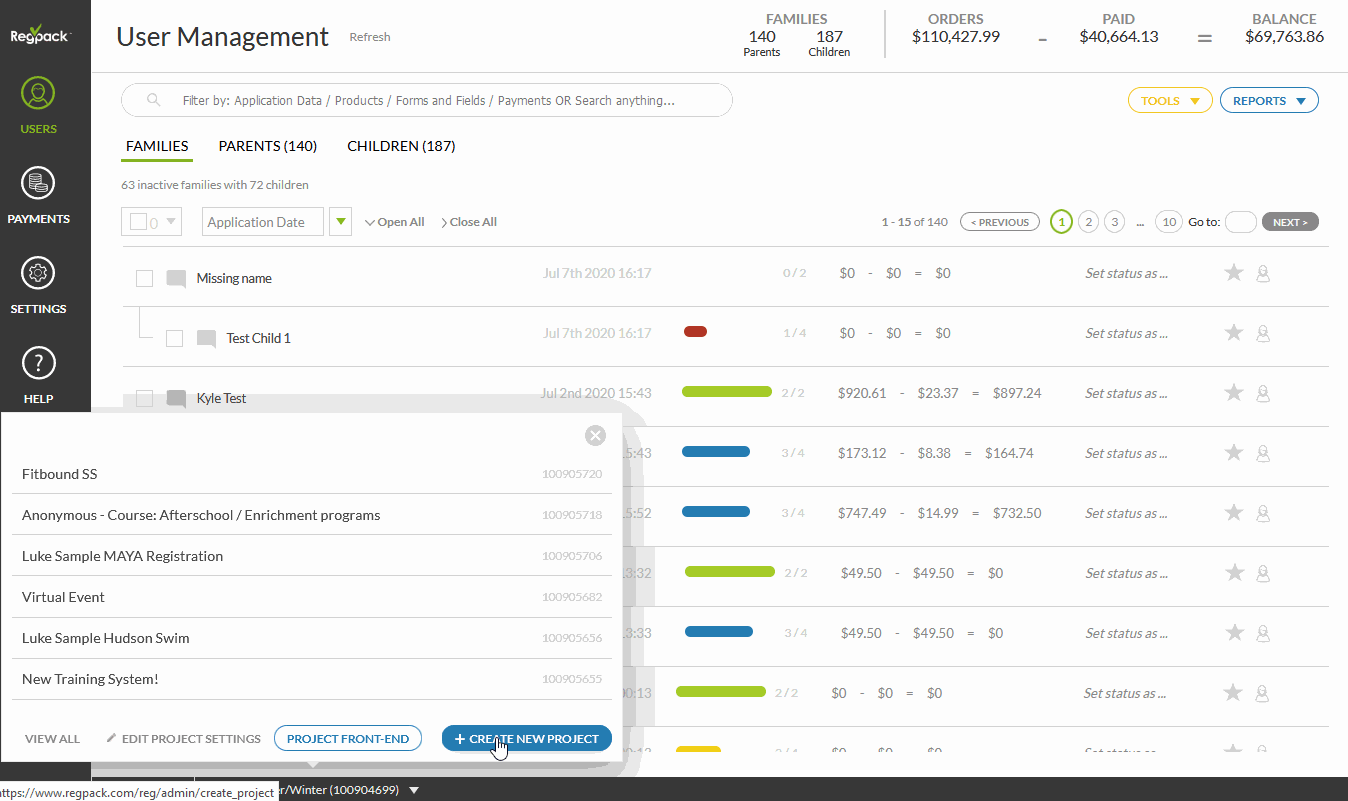1348x801 pixels.
Task: Click the Project Front-End button
Action: (347, 739)
